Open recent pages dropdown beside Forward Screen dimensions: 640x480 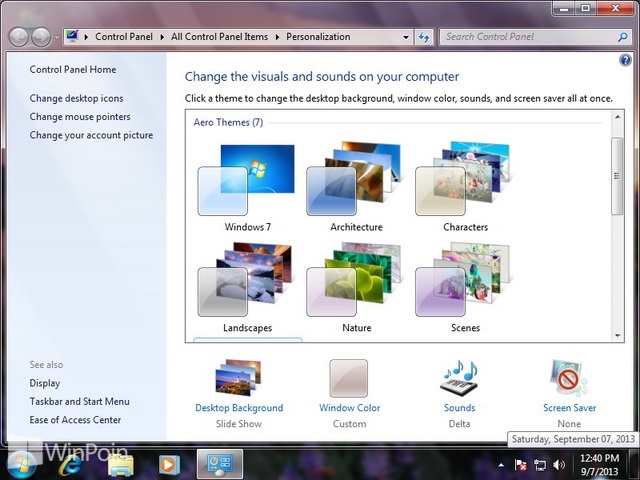coord(57,37)
